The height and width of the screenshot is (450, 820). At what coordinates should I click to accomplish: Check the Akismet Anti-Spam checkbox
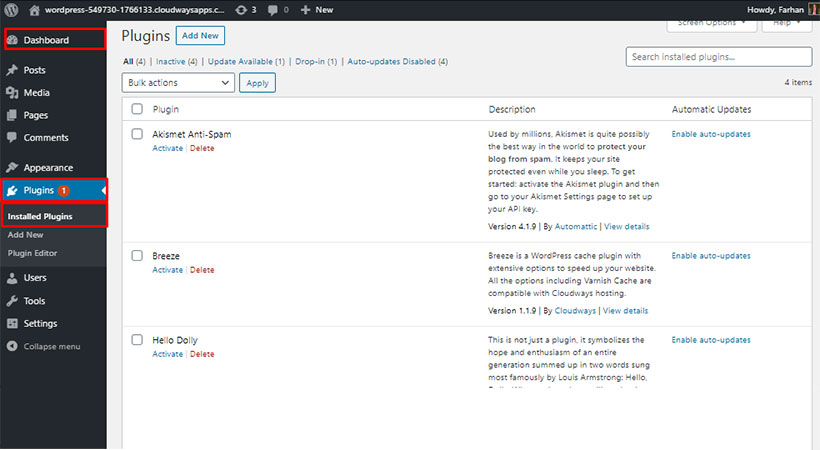click(137, 134)
